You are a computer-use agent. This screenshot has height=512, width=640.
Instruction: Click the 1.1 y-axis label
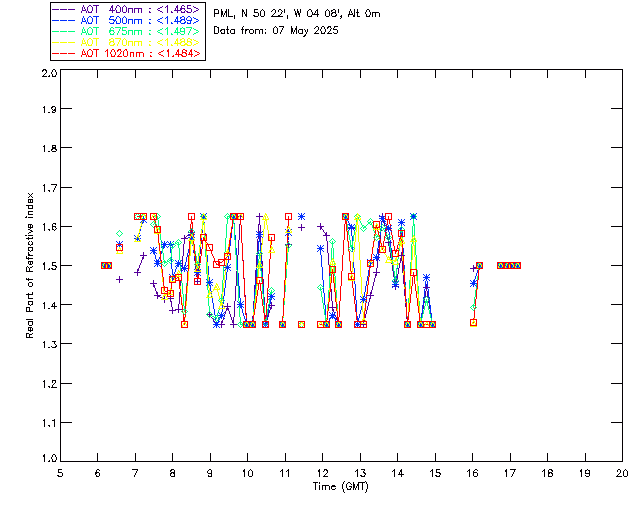[49, 423]
